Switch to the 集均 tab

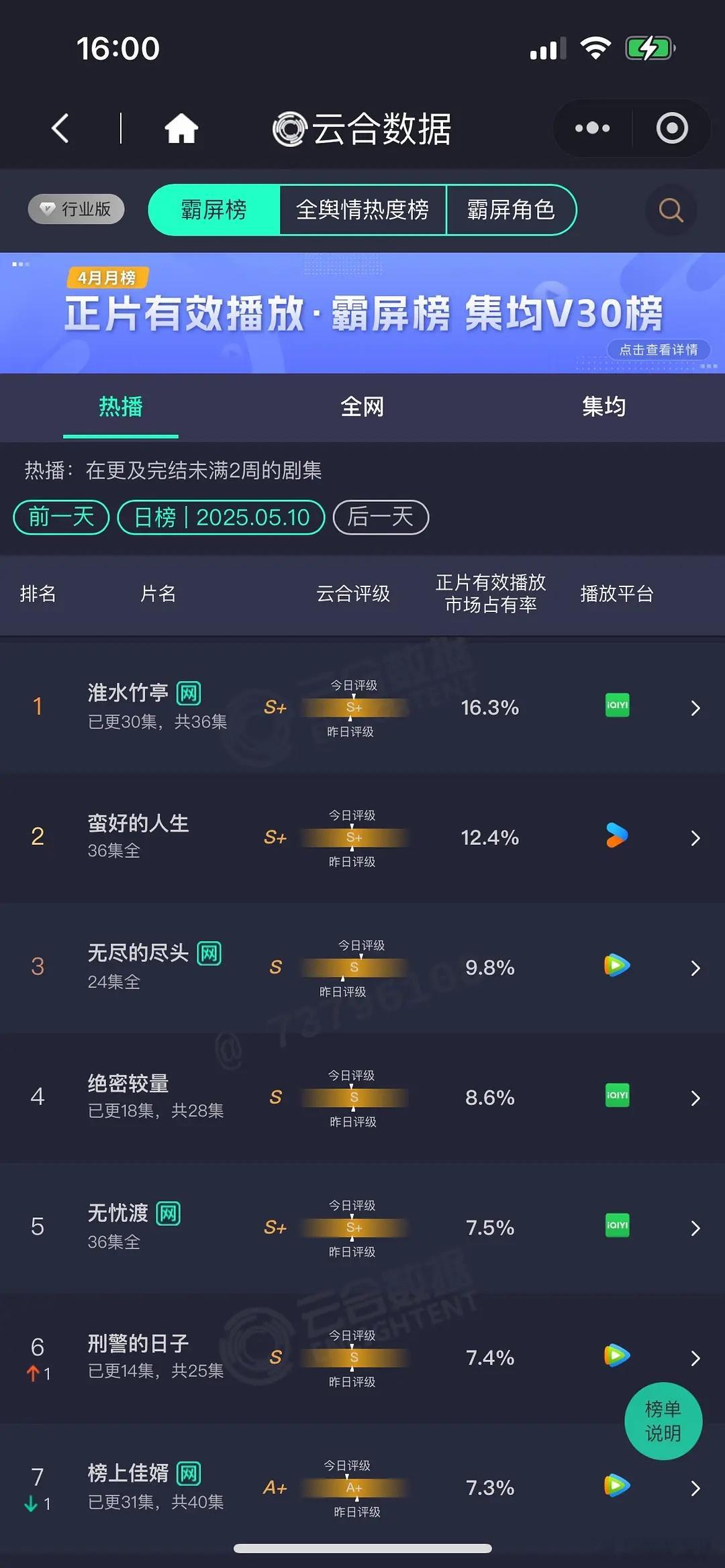point(604,407)
